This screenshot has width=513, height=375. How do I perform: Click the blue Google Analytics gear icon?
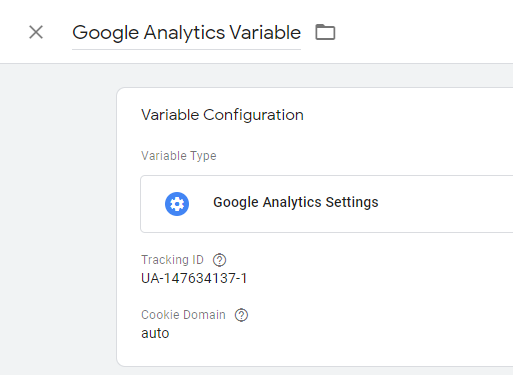pos(177,204)
